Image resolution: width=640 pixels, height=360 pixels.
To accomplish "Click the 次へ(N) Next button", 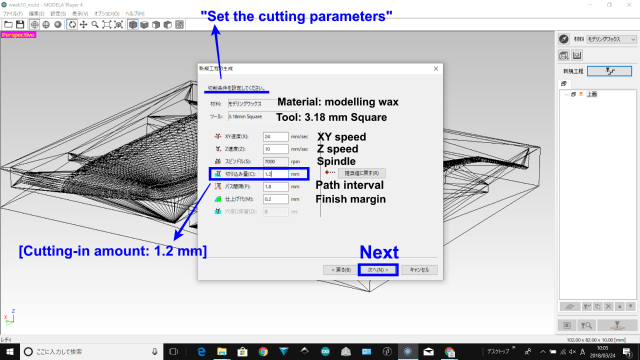I will click(378, 270).
